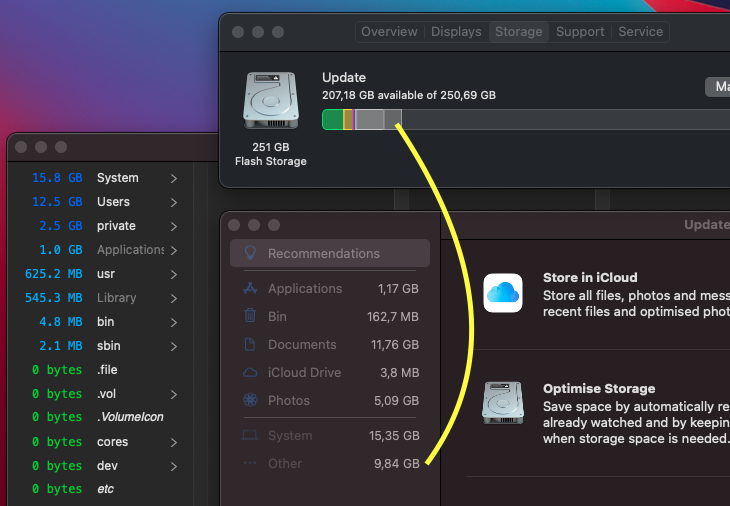Click the yellow segment of storage bar
The image size is (730, 506).
[348, 120]
